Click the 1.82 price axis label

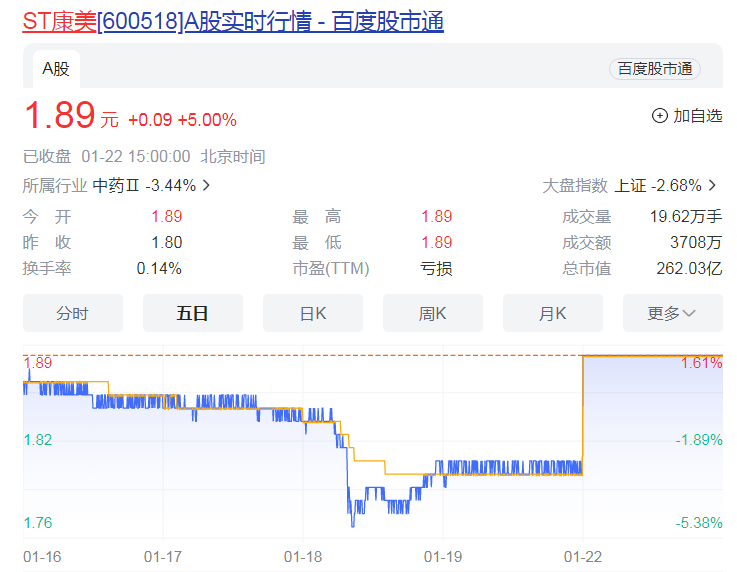click(38, 440)
